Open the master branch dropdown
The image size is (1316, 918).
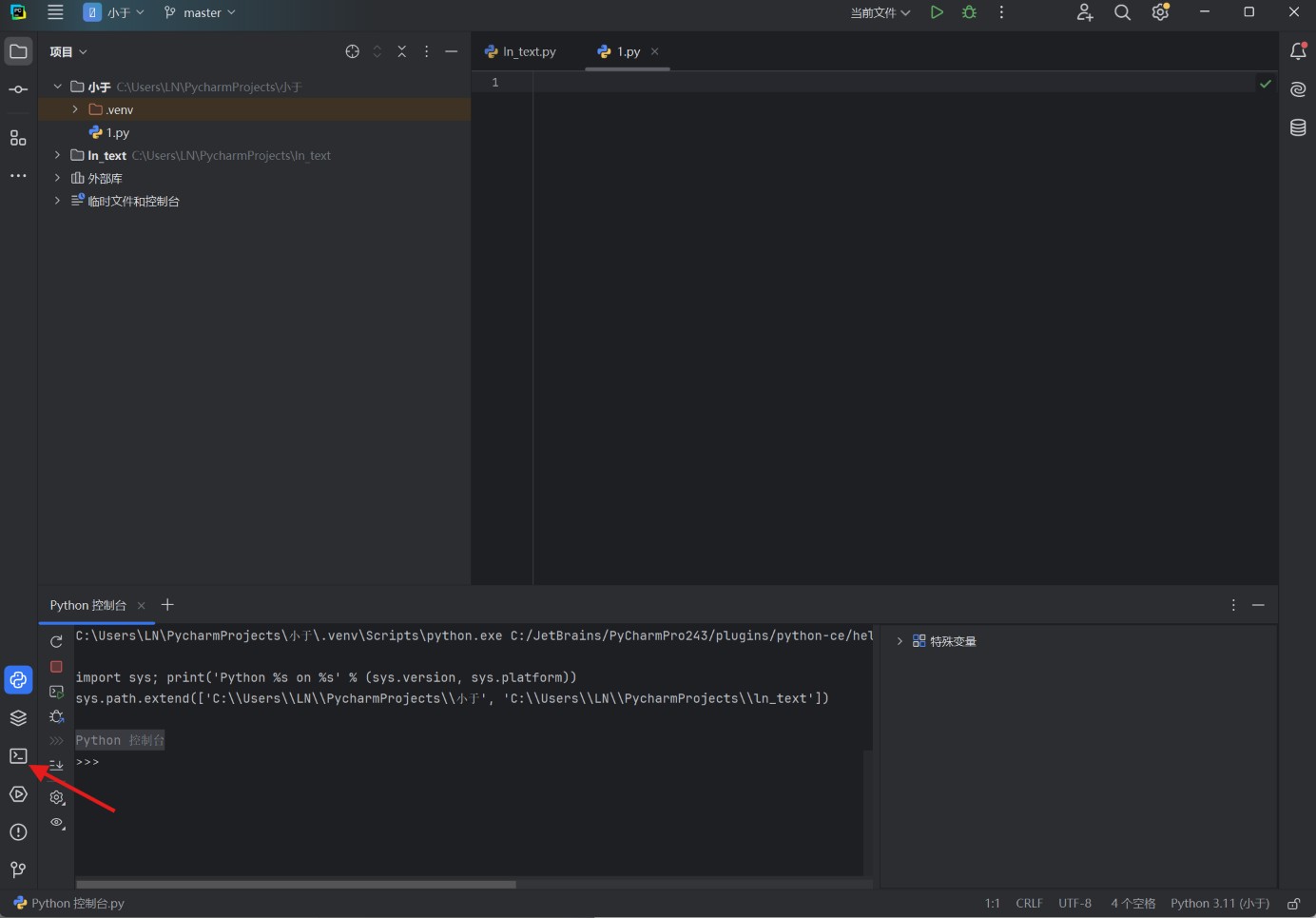(x=200, y=12)
